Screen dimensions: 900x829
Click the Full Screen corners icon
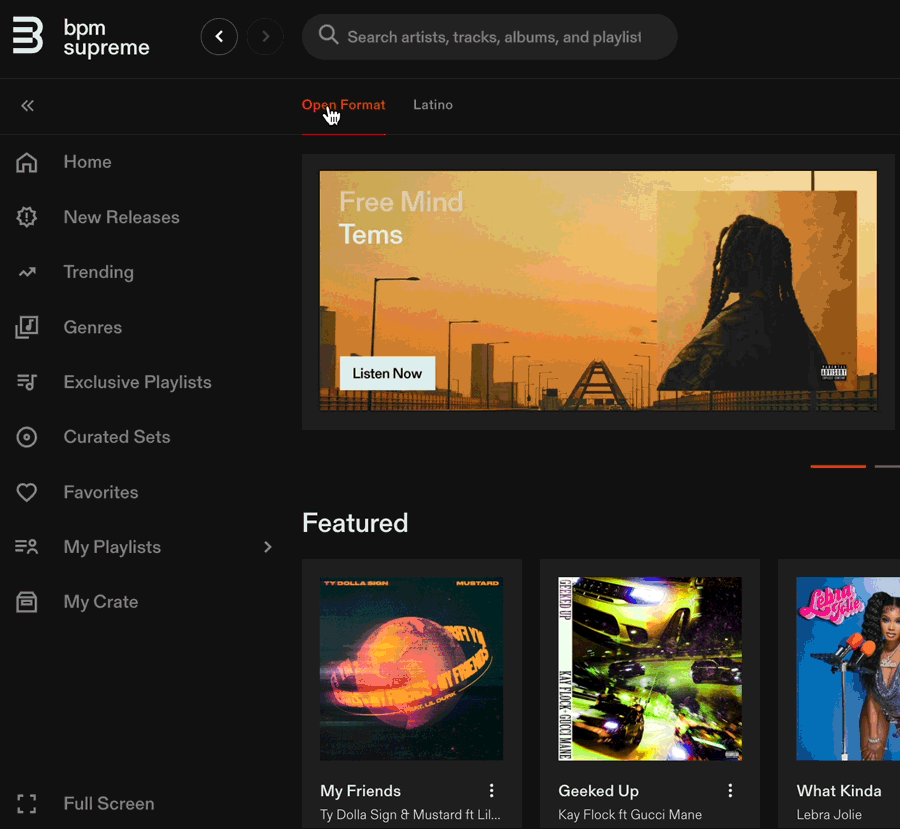pyautogui.click(x=26, y=804)
